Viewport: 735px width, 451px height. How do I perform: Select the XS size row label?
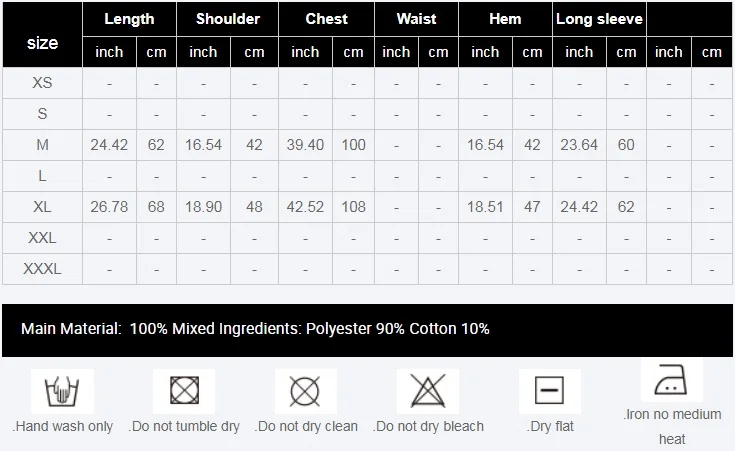(42, 83)
